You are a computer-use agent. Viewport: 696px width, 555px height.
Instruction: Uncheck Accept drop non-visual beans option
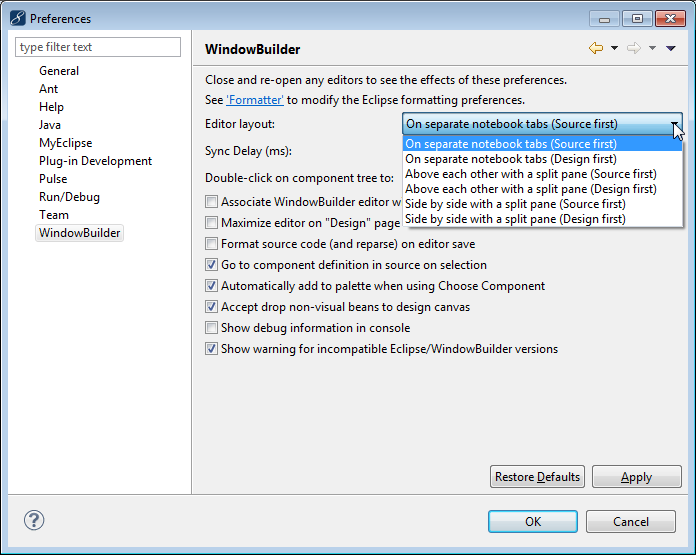211,307
